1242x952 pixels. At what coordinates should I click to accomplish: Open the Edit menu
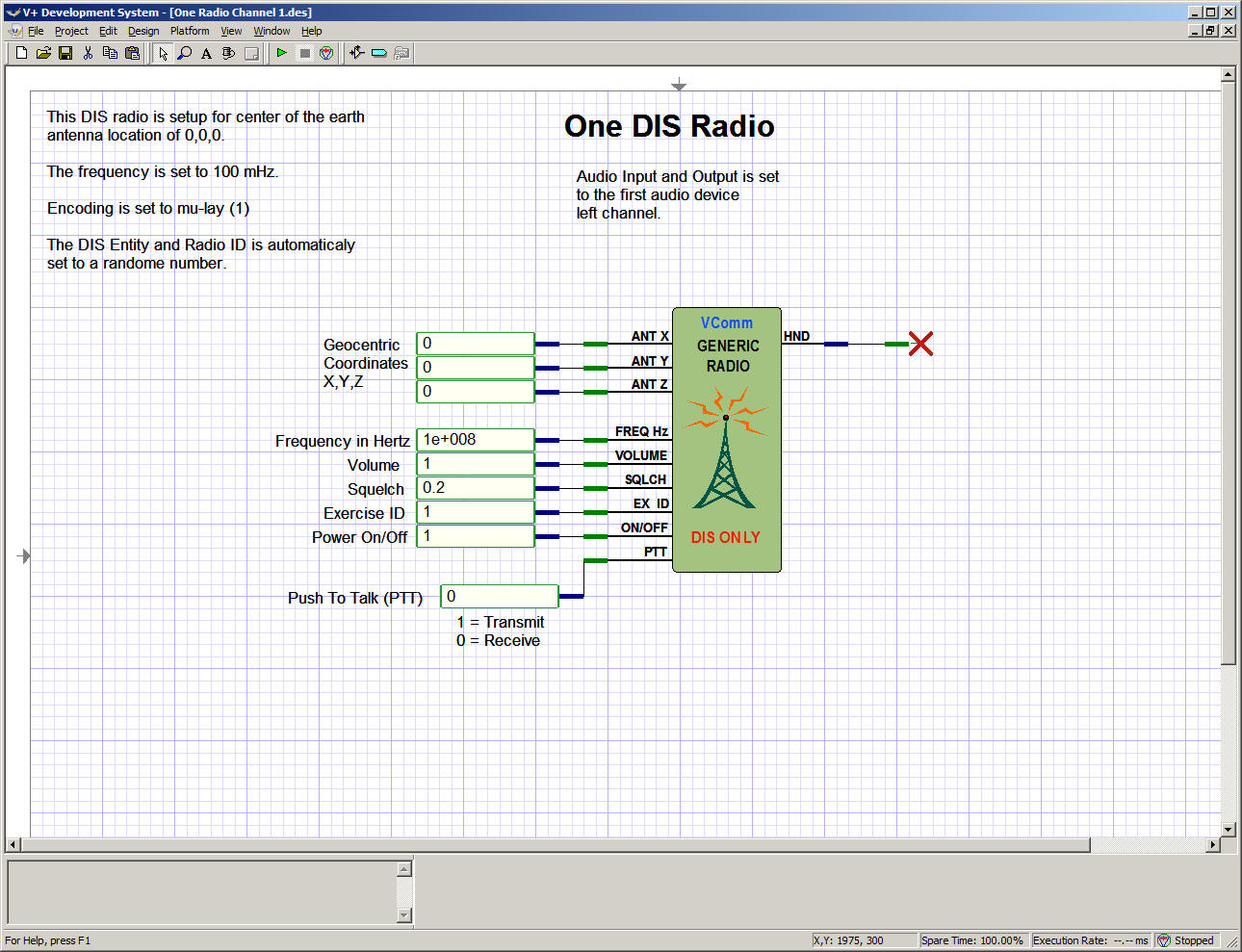(x=108, y=31)
